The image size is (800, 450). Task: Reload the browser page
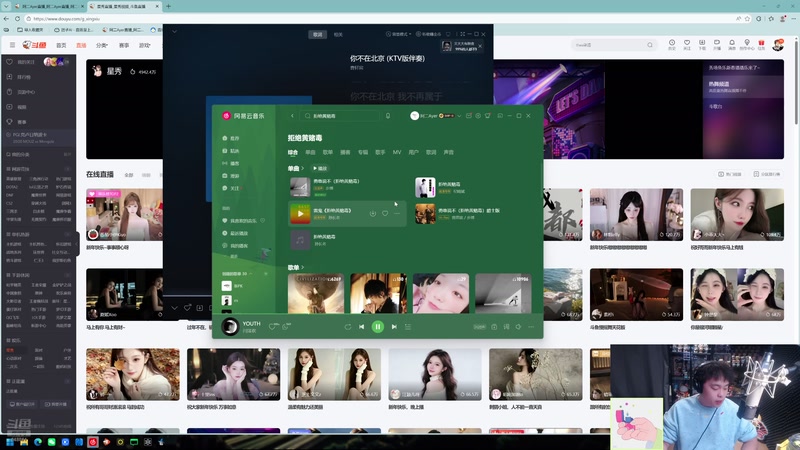click(17, 18)
